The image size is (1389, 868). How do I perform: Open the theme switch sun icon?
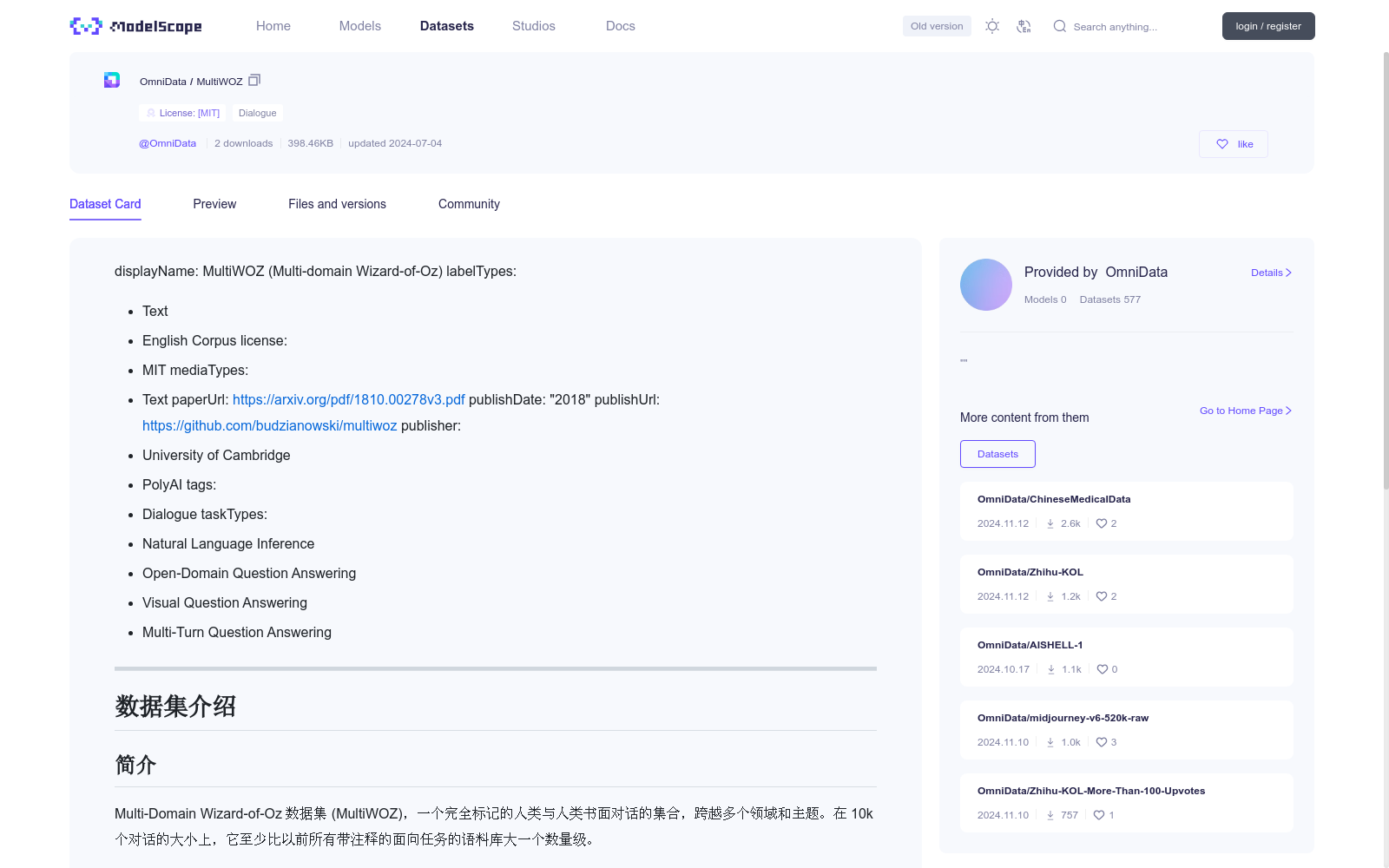[991, 26]
